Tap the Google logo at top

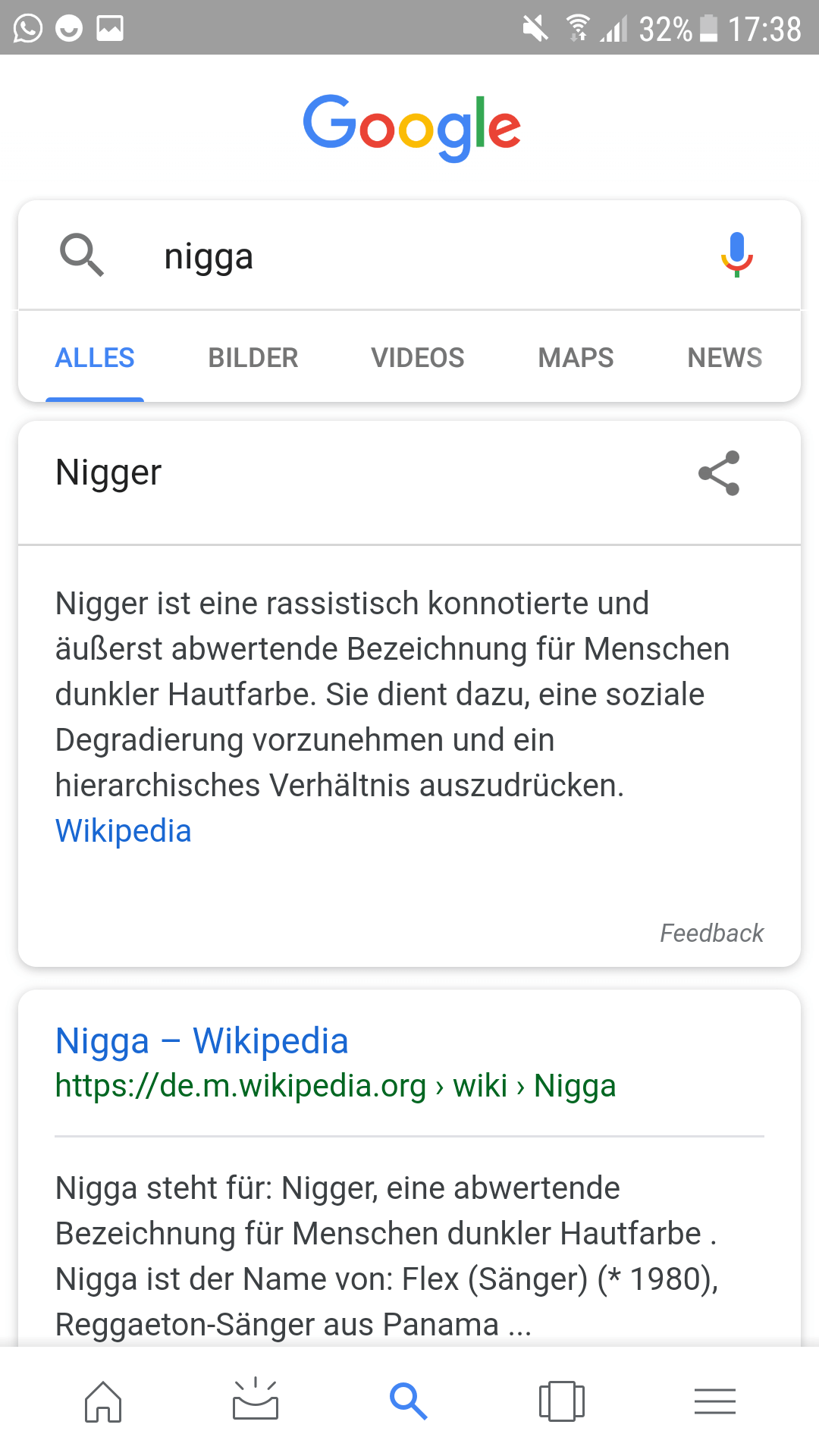coord(412,127)
